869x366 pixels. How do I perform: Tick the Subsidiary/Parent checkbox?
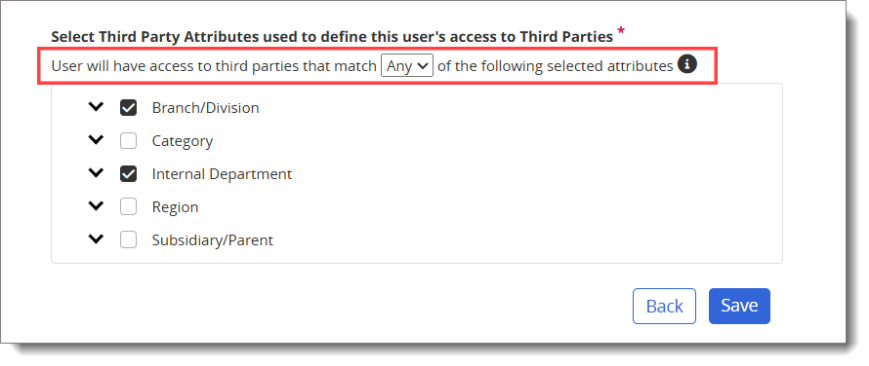(x=129, y=240)
